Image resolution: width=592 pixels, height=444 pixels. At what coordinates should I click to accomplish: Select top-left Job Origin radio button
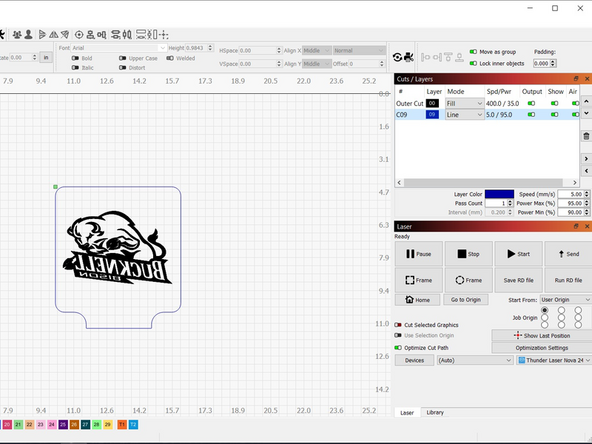click(x=544, y=310)
